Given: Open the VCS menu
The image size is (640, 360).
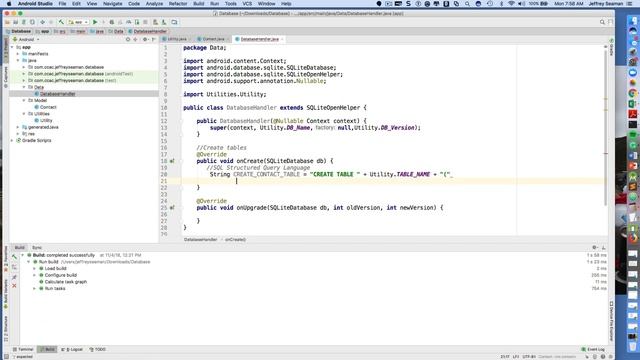Looking at the screenshot, I should [247, 4].
